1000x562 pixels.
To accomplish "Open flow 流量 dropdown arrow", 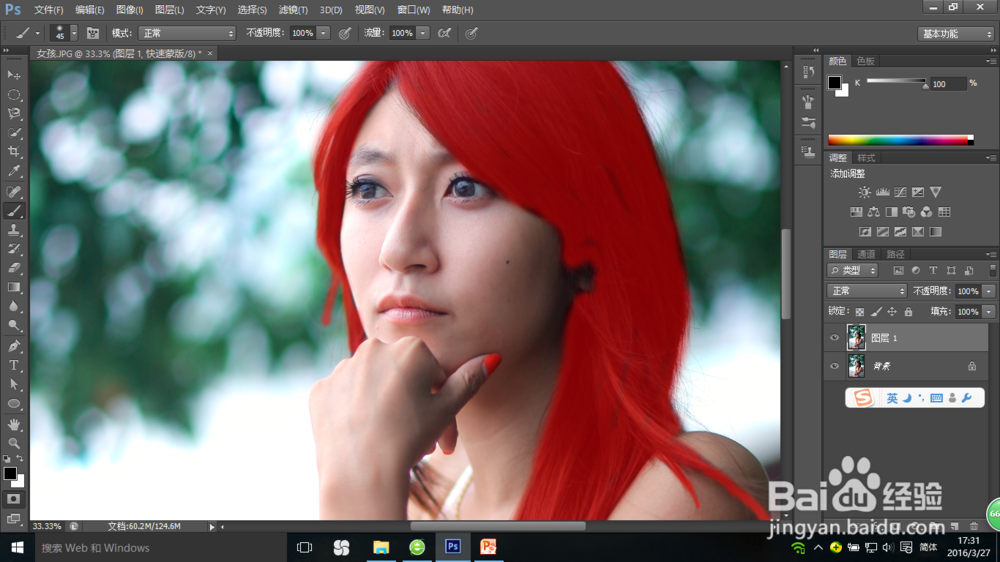I will 423,33.
